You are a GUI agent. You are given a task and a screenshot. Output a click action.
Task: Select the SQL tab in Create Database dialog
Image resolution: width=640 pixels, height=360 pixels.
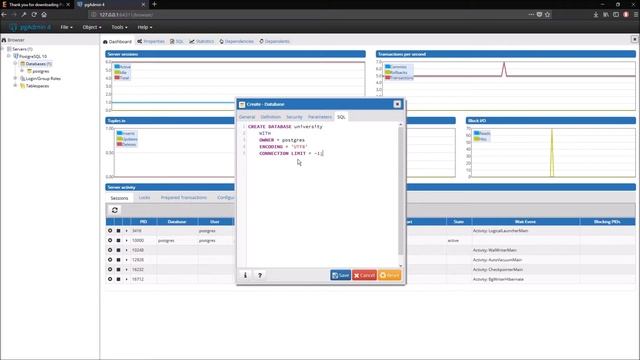click(341, 117)
